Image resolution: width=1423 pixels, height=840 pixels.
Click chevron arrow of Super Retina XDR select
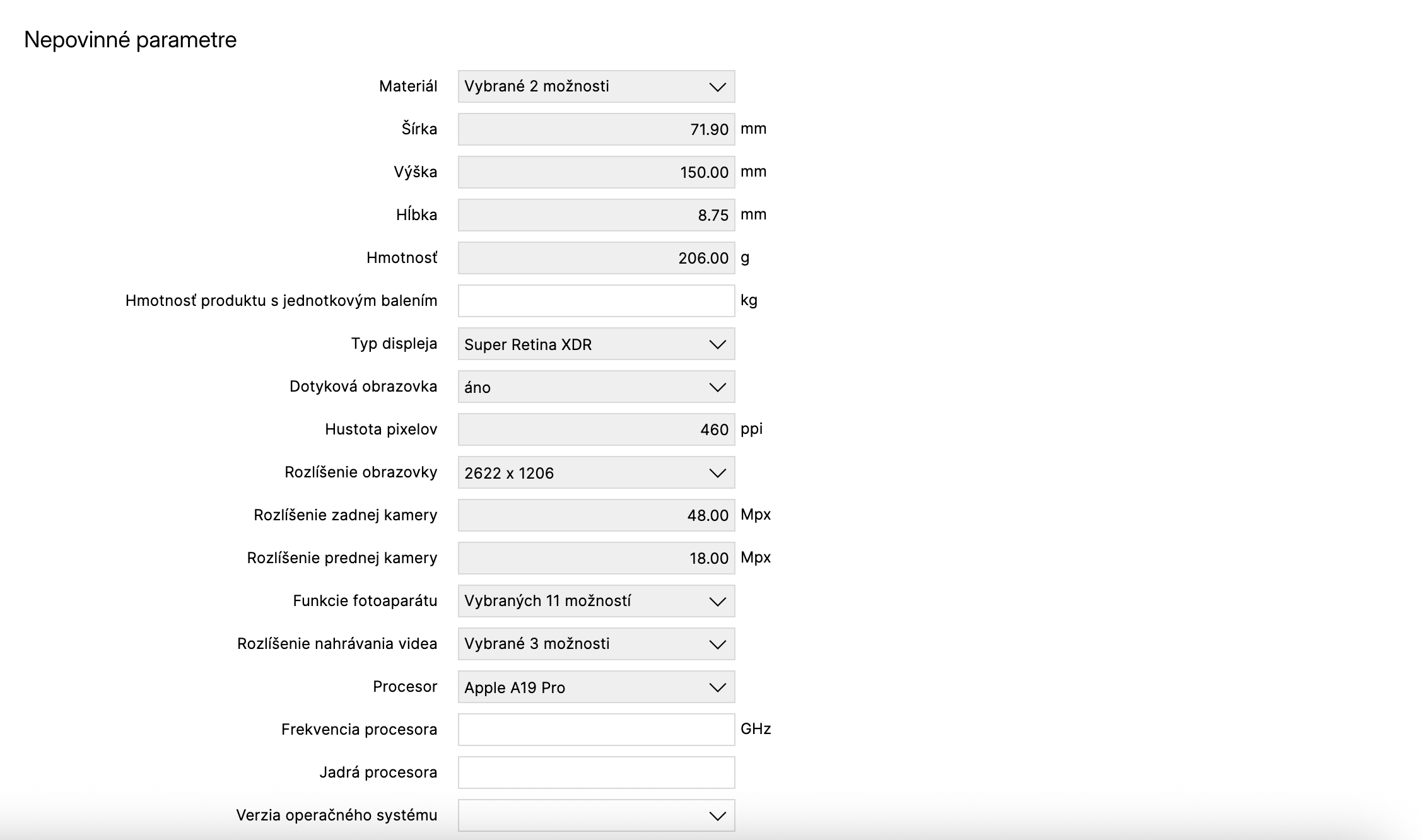tap(717, 344)
